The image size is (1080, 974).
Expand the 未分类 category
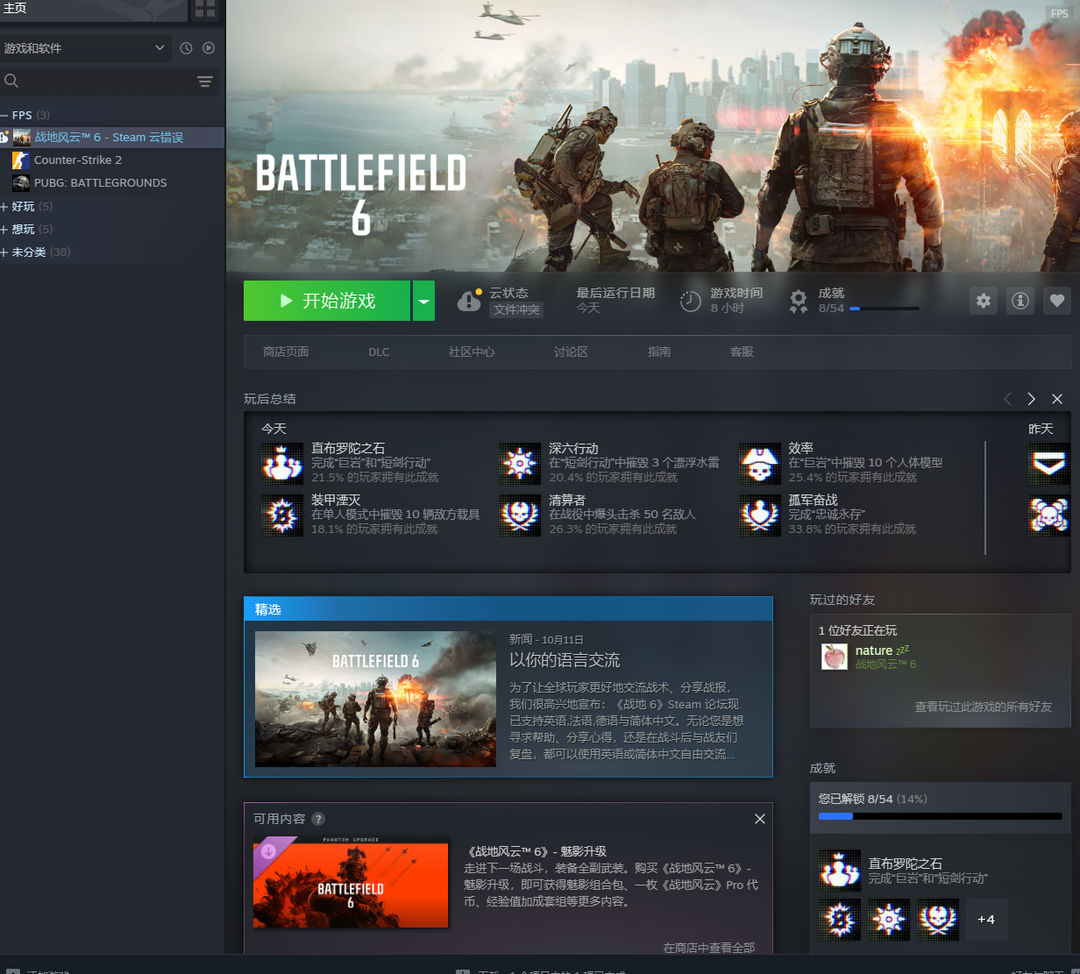coord(5,252)
